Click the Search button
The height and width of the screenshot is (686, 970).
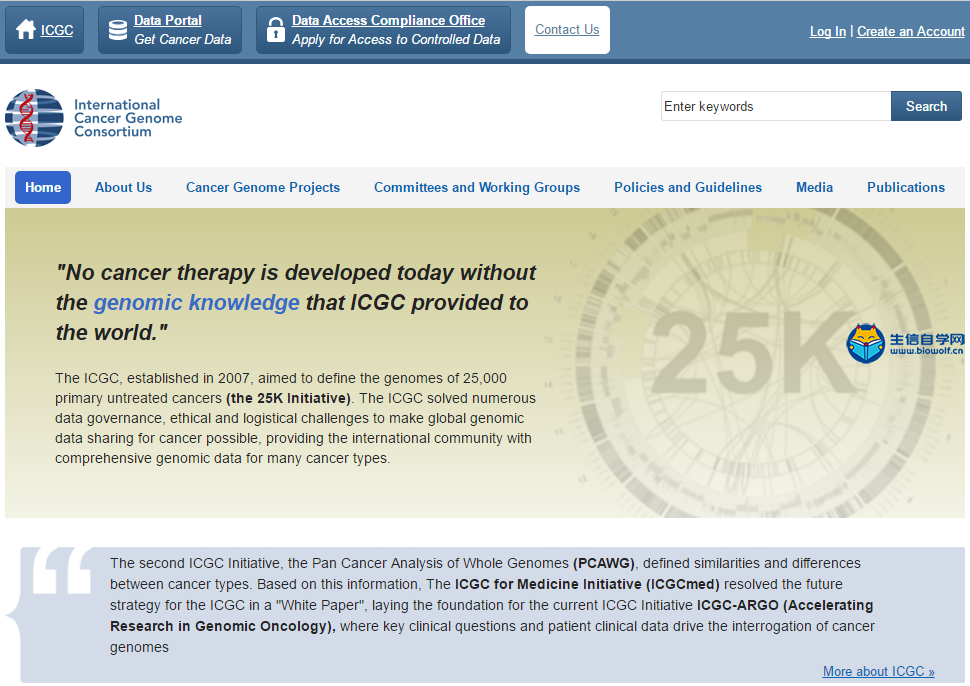coord(926,106)
